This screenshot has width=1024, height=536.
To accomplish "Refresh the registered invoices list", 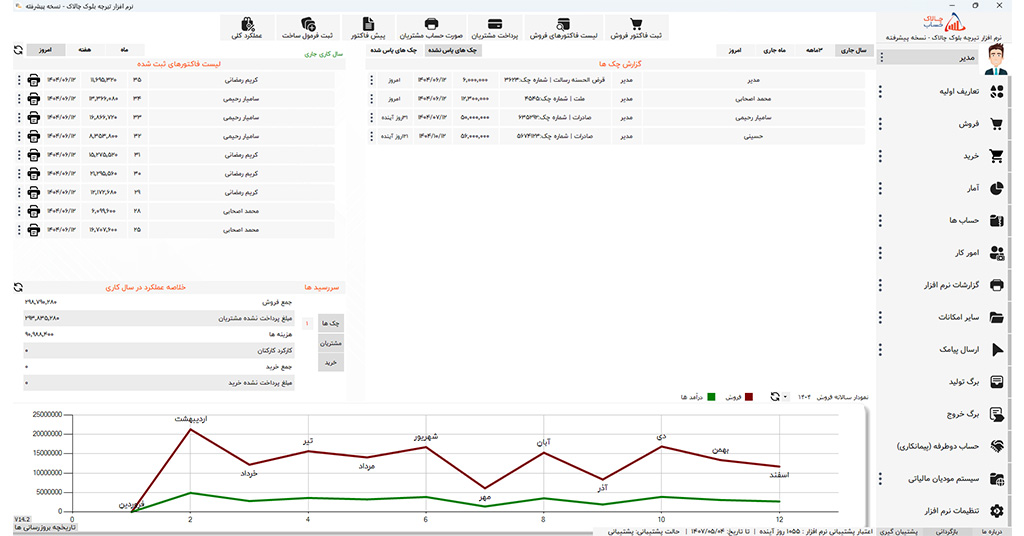I will tap(18, 50).
